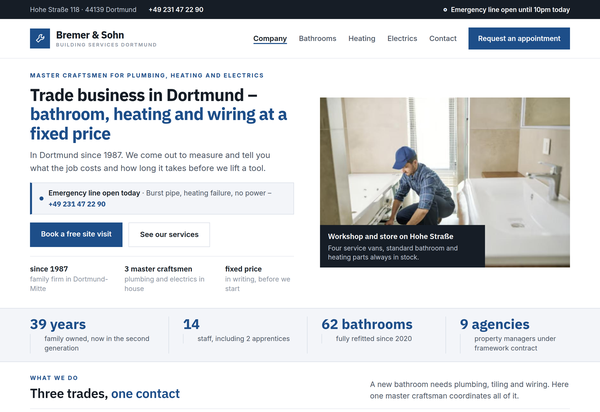Viewport: 600px width, 412px height.
Task: Go to the Heating menu item
Action: pyautogui.click(x=362, y=39)
